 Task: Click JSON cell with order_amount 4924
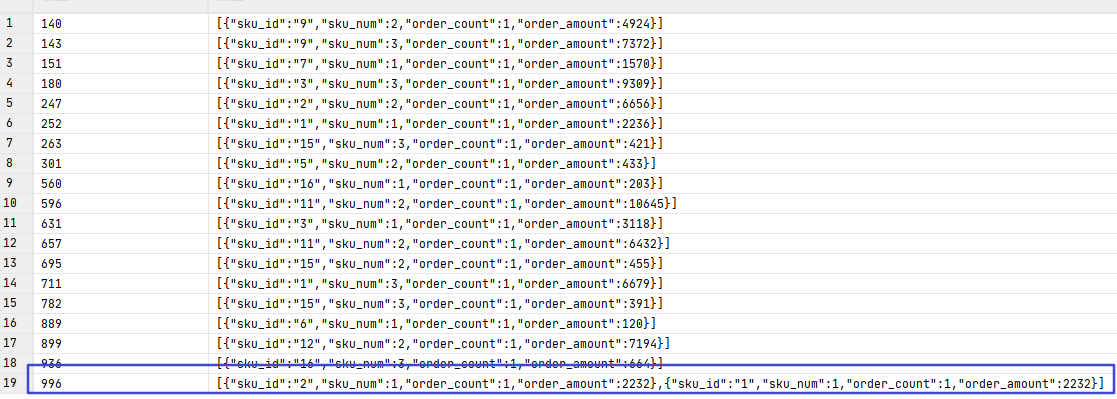662,24
